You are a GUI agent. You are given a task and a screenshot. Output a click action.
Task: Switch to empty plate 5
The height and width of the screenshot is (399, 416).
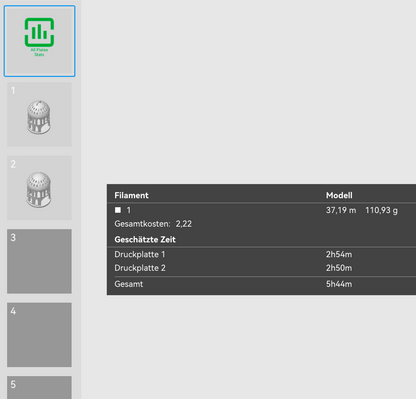pyautogui.click(x=39, y=387)
